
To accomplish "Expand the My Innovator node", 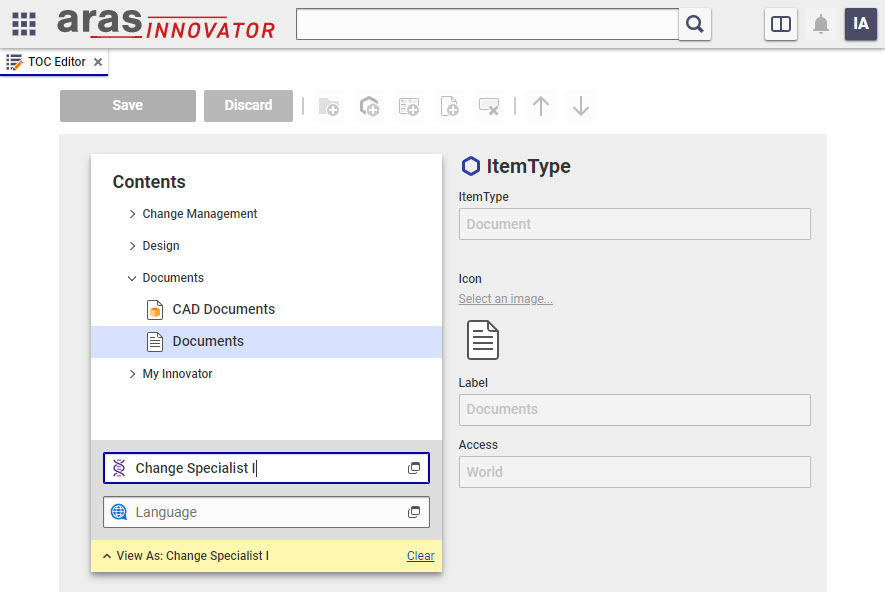I will click(132, 374).
